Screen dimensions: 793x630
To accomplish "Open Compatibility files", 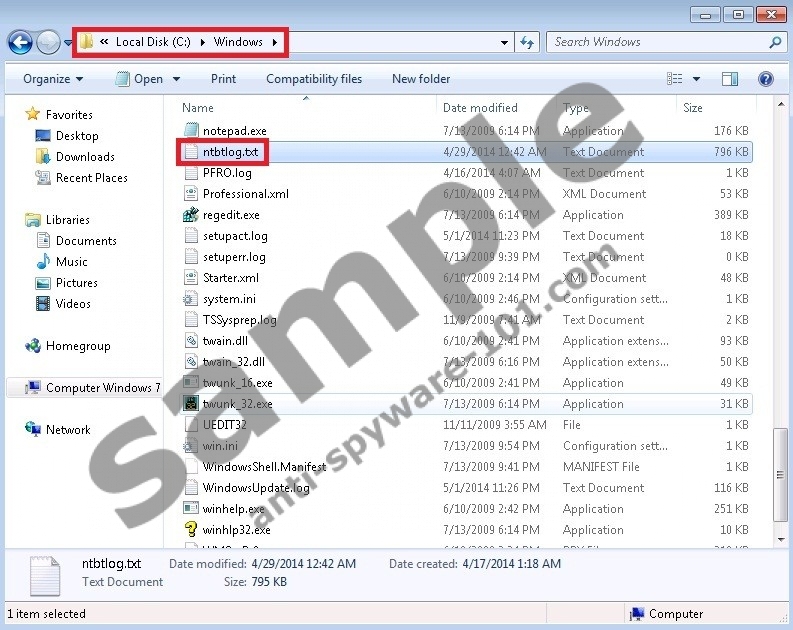I will [314, 79].
